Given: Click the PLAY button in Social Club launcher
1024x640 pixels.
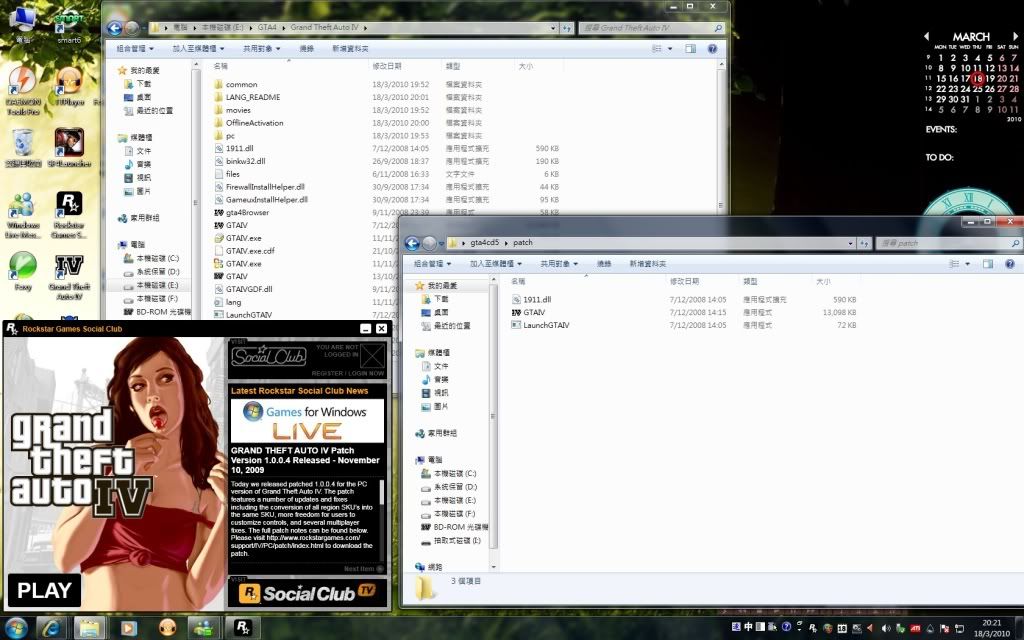Looking at the screenshot, I should coord(44,590).
